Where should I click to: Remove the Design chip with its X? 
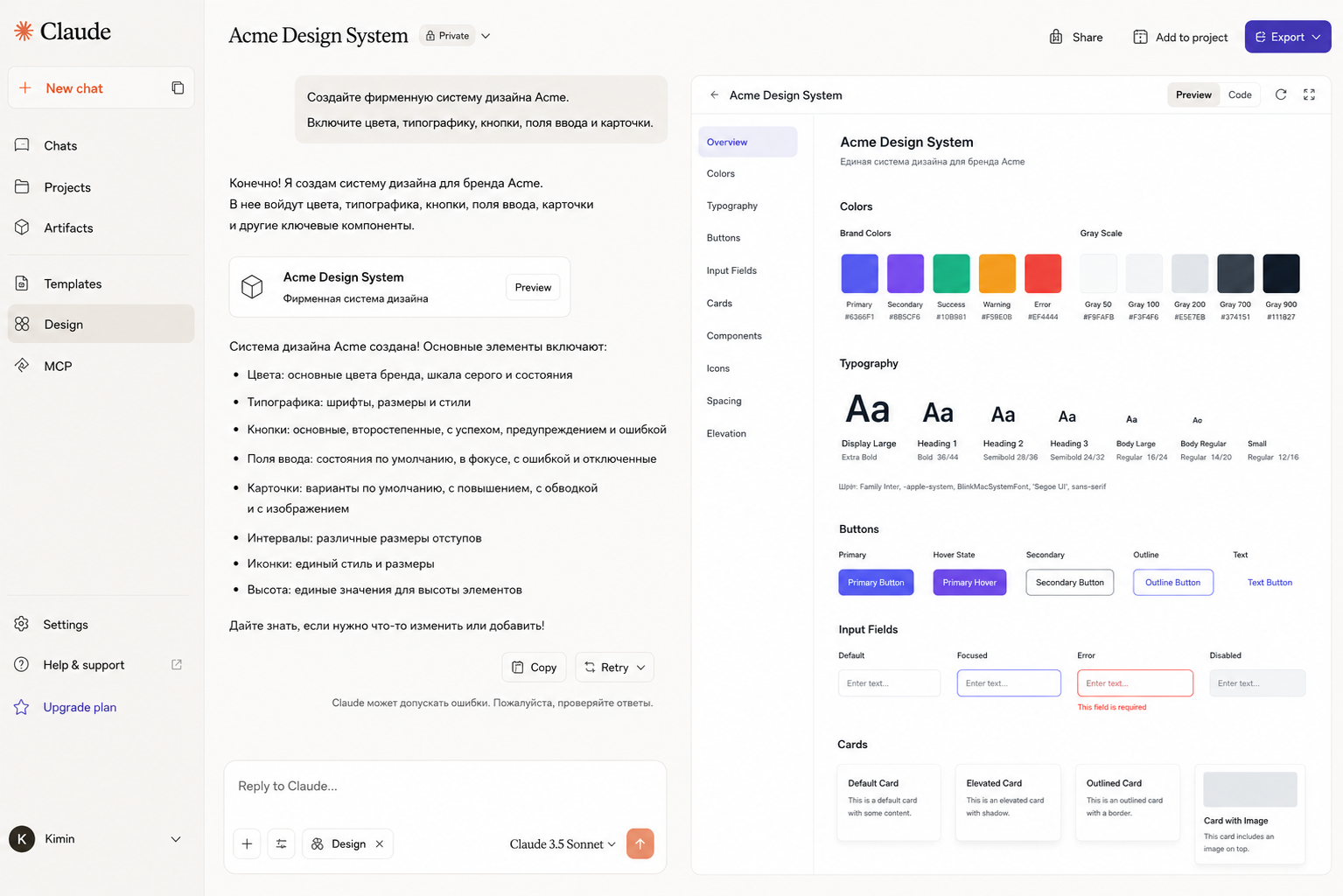pos(380,843)
